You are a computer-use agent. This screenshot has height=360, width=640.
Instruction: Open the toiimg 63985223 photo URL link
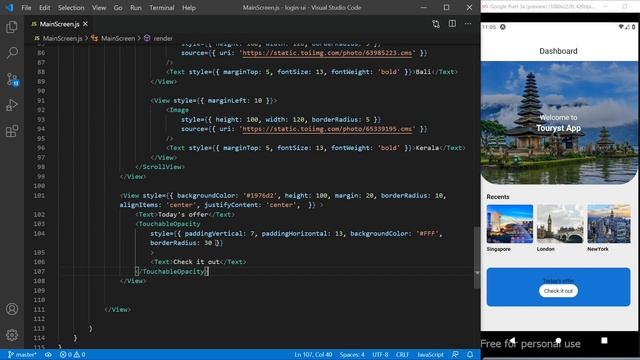tap(327, 53)
